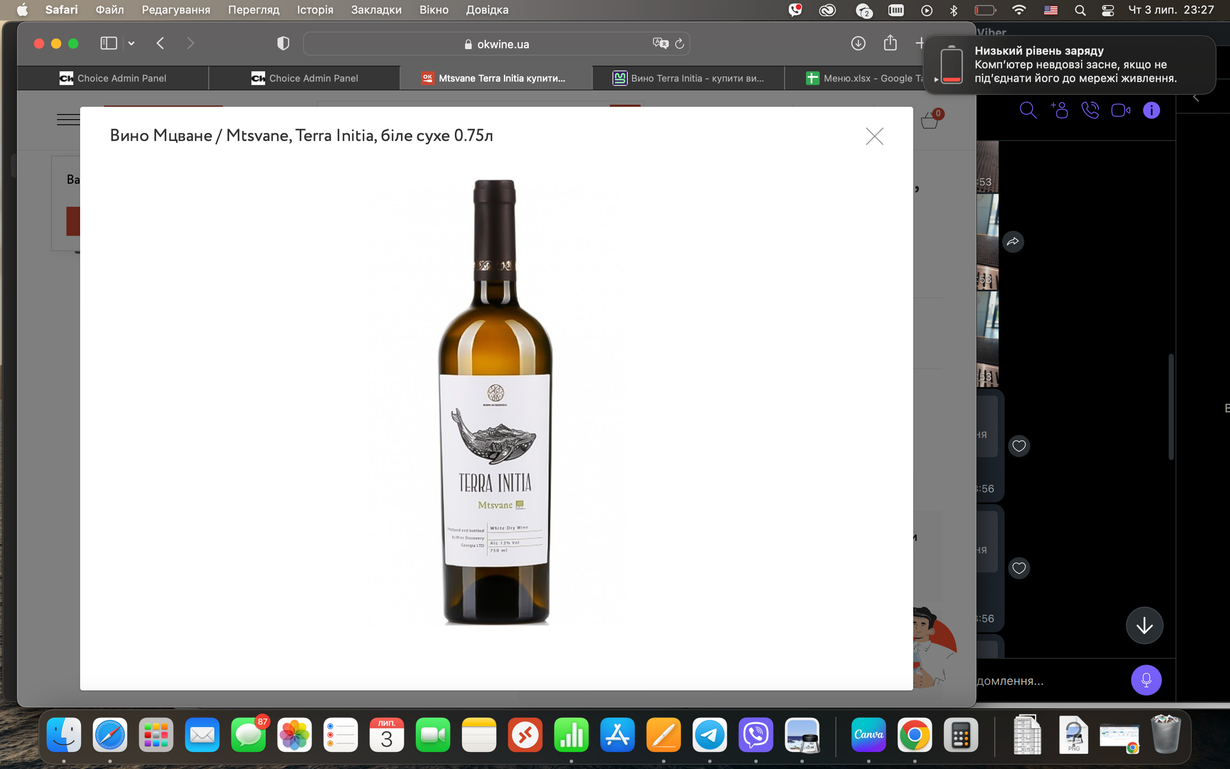Open Перегляд menu
Viewport: 1230px width, 769px height.
(x=254, y=10)
